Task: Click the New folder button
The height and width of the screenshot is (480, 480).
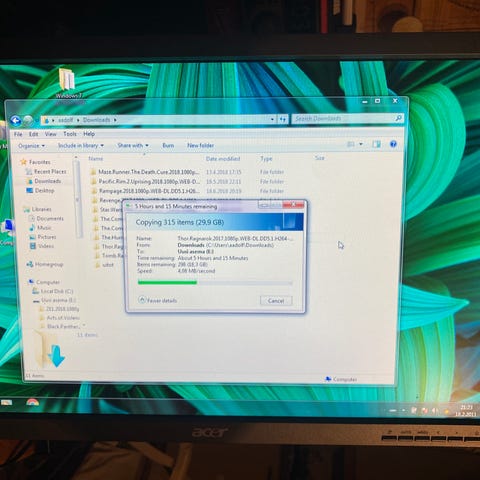Action: coord(200,145)
